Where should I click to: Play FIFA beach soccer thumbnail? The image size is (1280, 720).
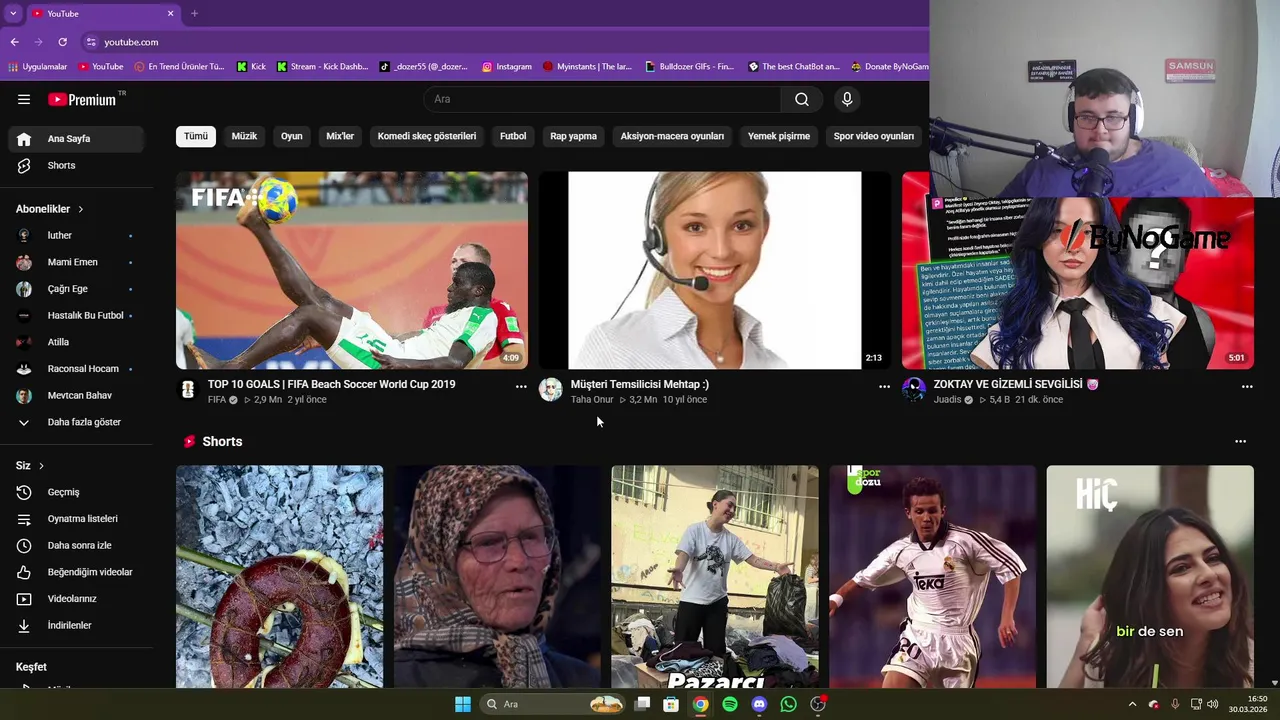click(352, 270)
